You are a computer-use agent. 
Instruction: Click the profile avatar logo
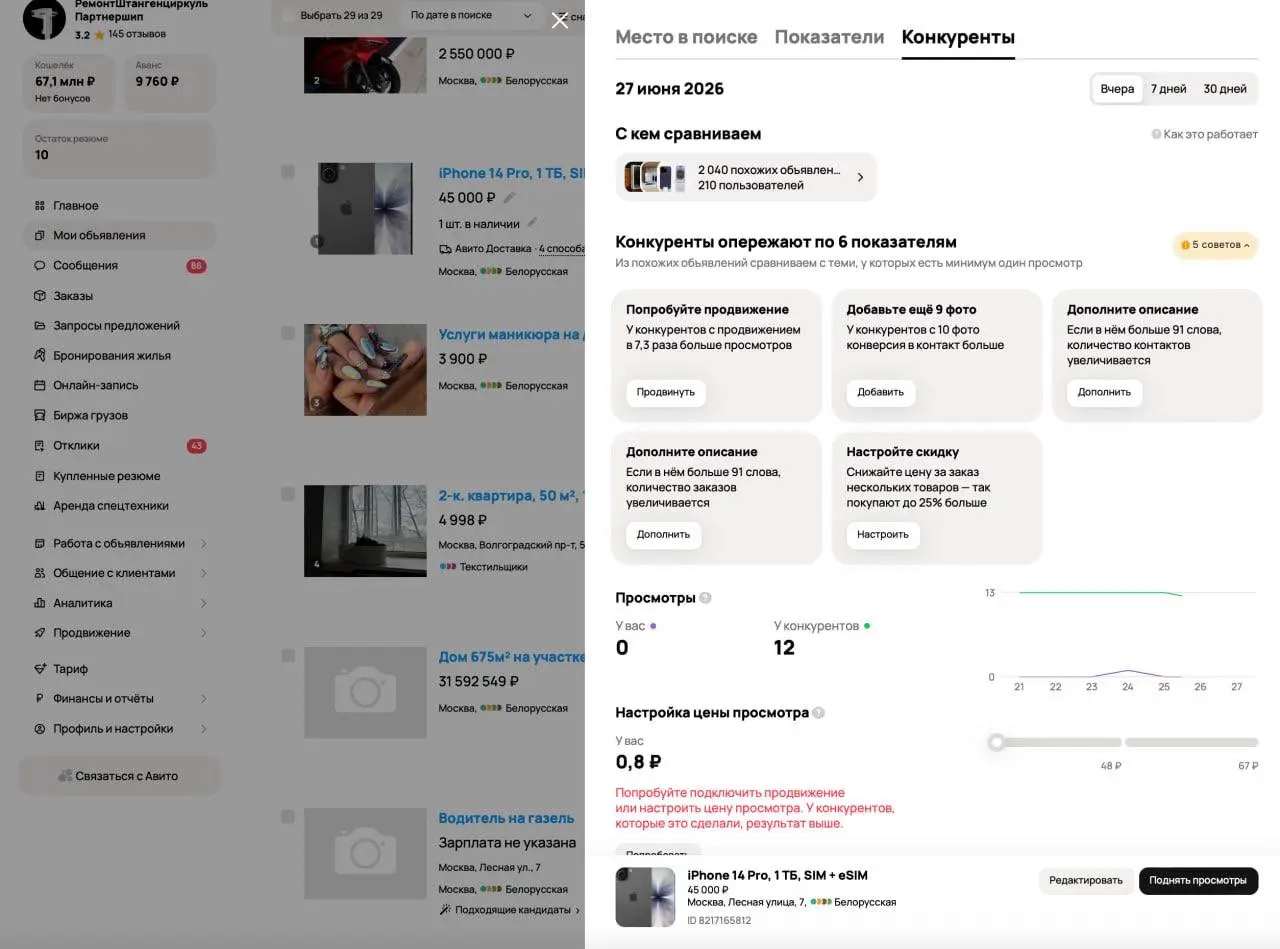tap(44, 19)
